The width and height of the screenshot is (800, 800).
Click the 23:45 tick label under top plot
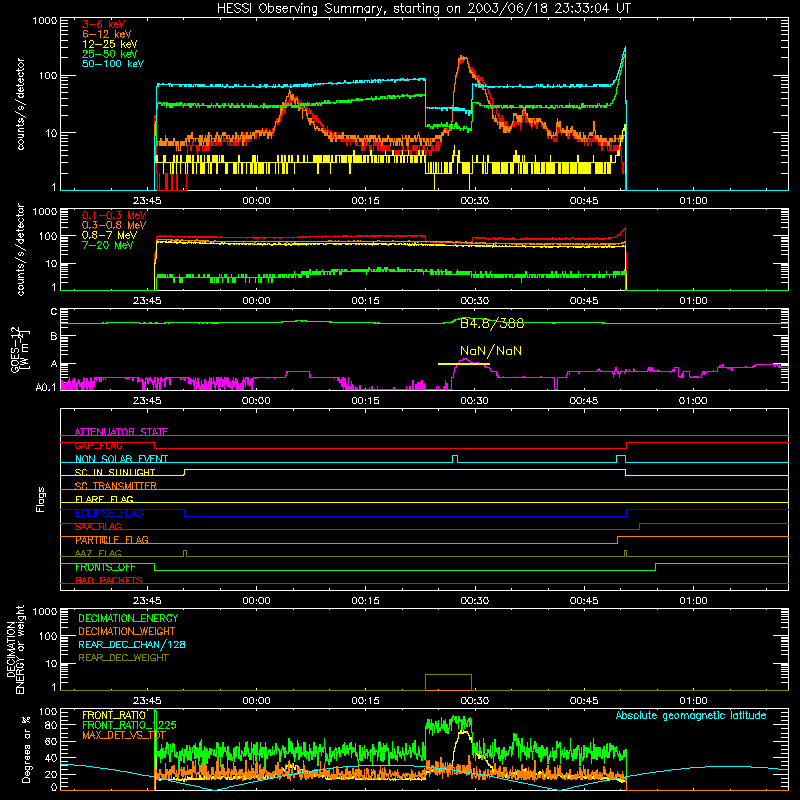147,201
